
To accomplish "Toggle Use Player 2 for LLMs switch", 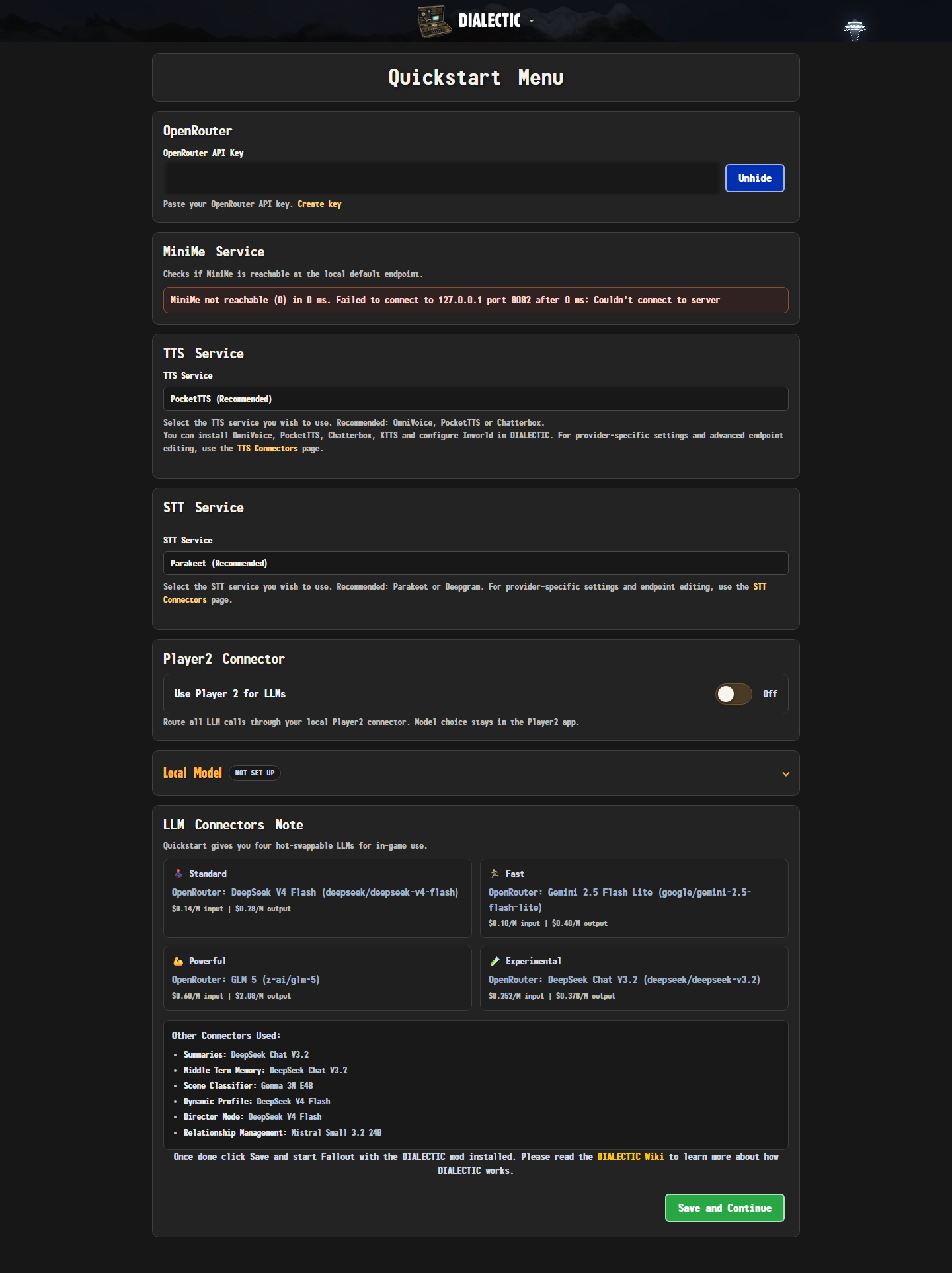I will click(x=733, y=694).
